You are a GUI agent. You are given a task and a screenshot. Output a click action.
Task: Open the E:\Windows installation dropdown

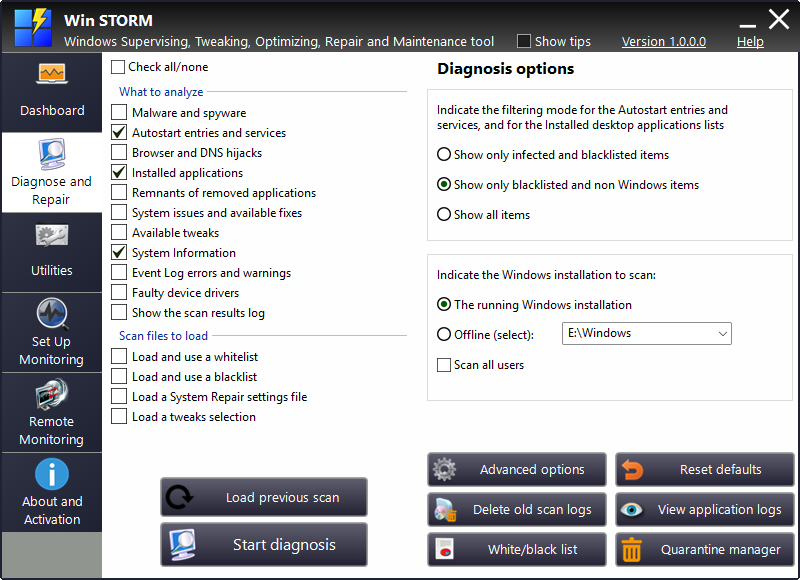point(646,333)
